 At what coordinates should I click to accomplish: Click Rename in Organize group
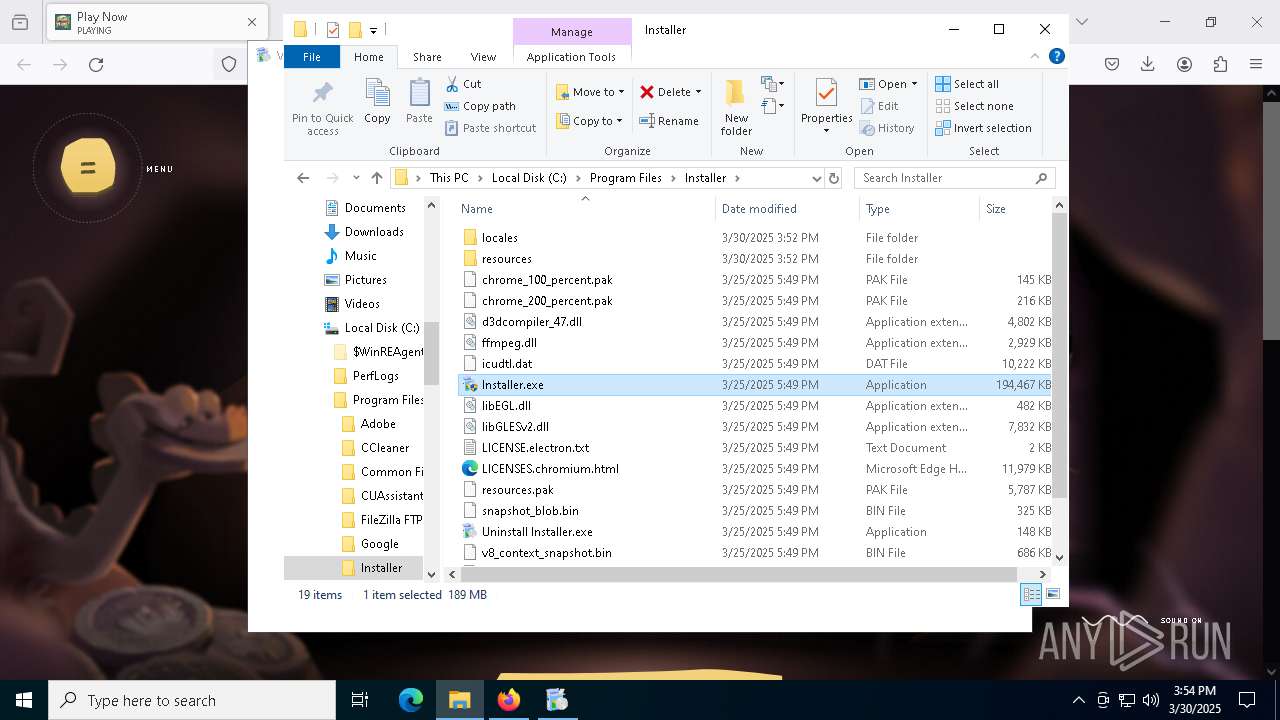tap(669, 121)
